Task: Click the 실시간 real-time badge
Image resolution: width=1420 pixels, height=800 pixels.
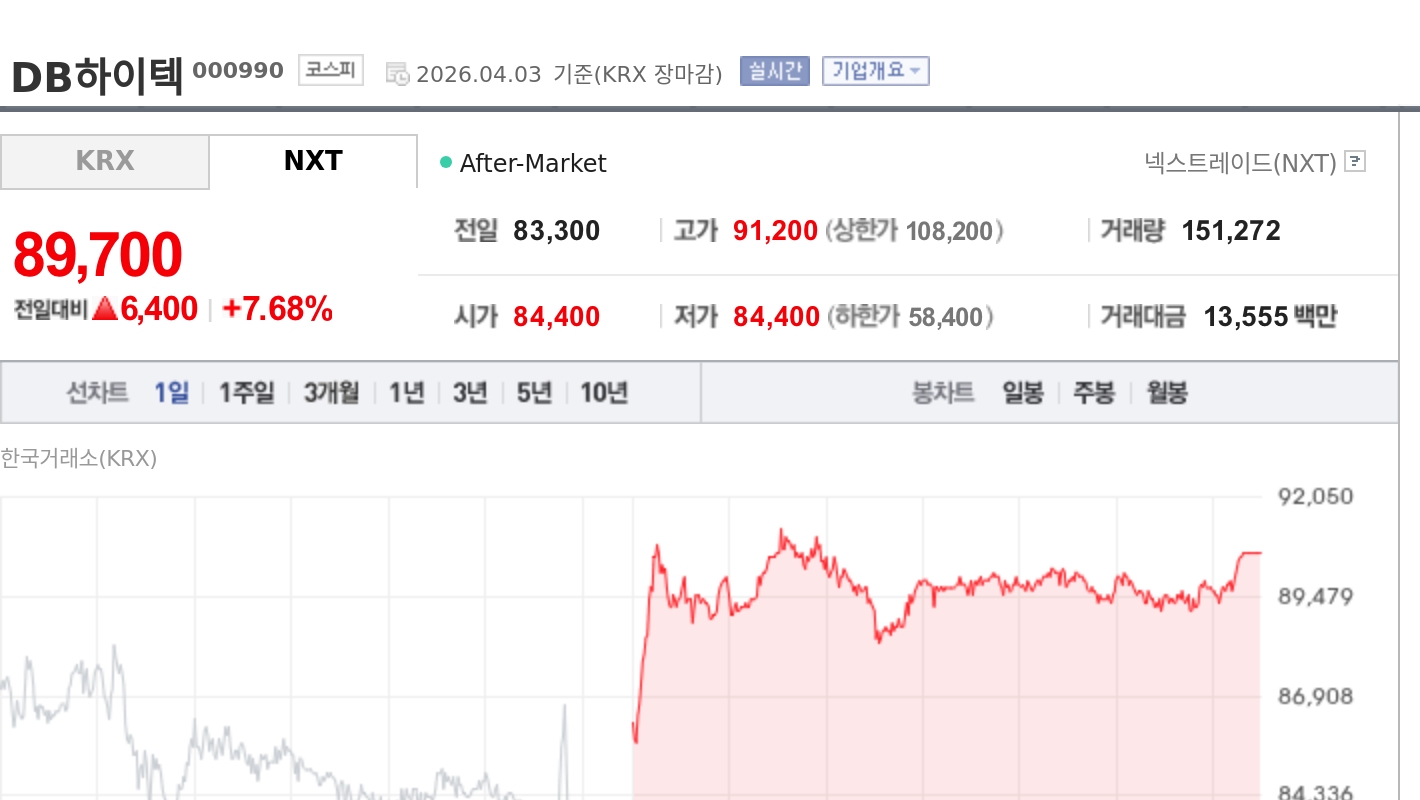Action: [774, 70]
